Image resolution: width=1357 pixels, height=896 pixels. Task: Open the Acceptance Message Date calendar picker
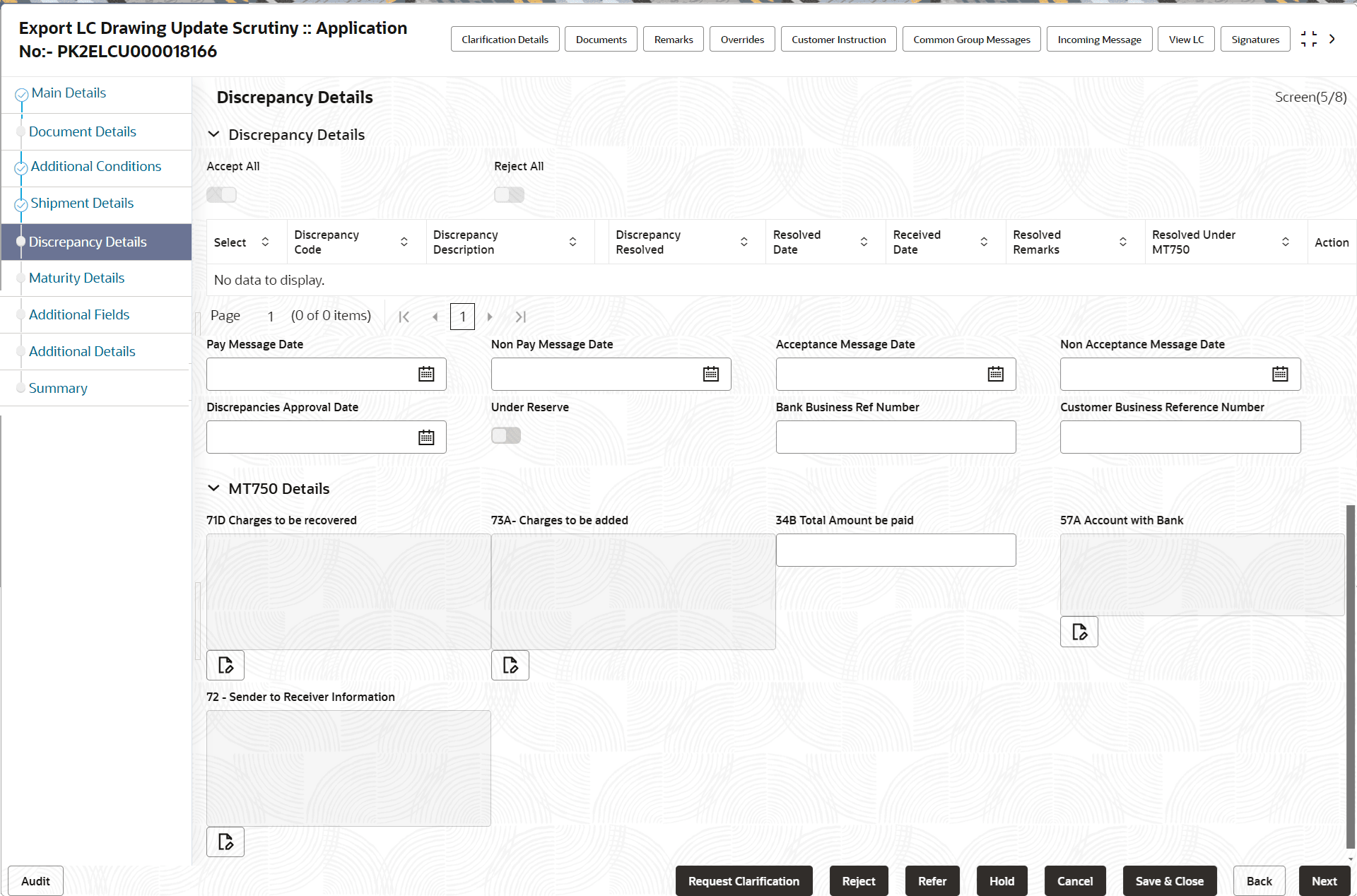[995, 374]
